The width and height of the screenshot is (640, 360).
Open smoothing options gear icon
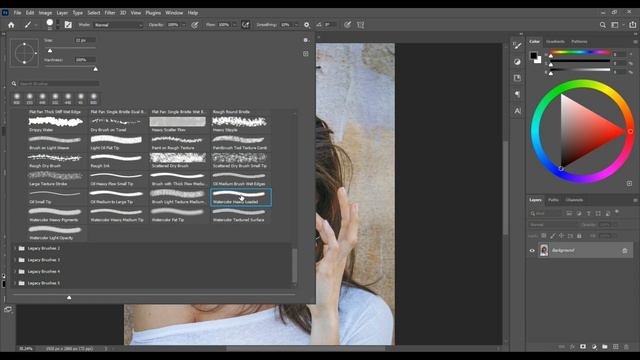[307, 25]
